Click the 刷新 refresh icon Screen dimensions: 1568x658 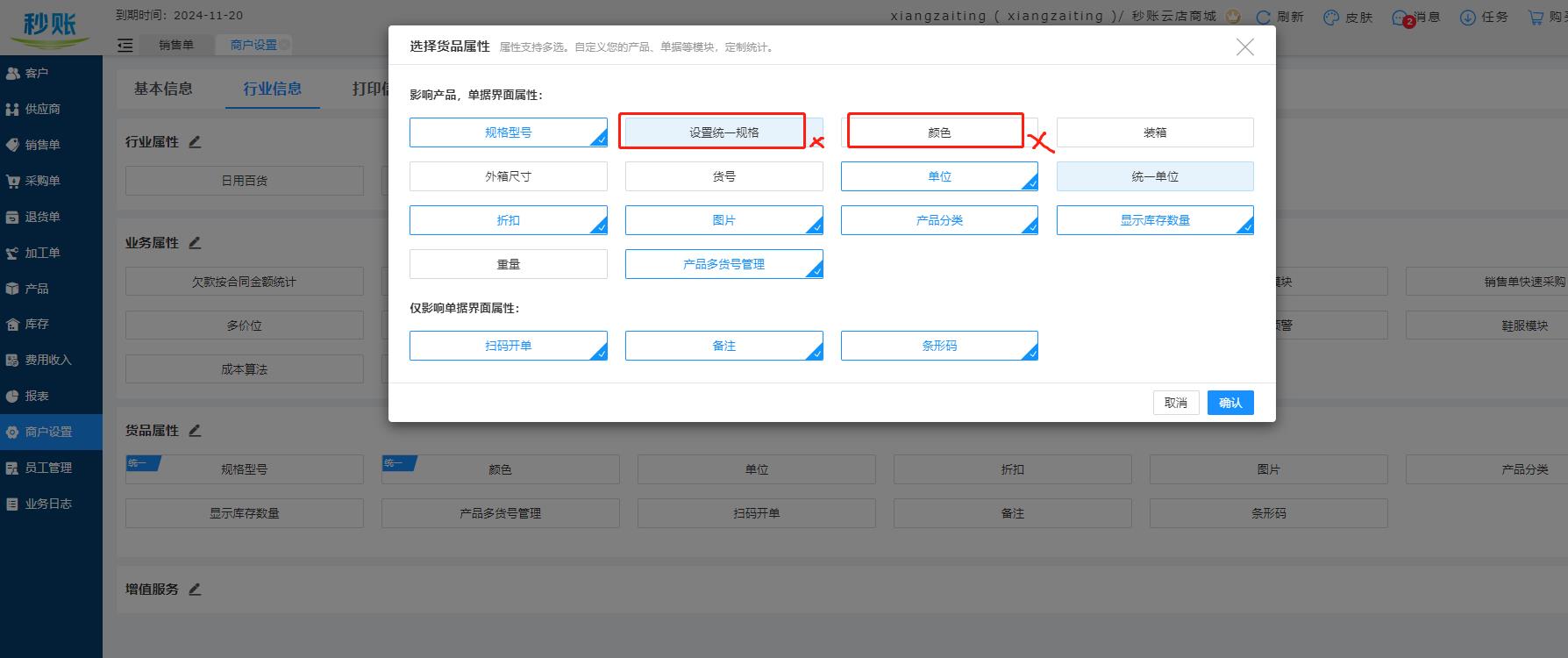(x=1264, y=17)
